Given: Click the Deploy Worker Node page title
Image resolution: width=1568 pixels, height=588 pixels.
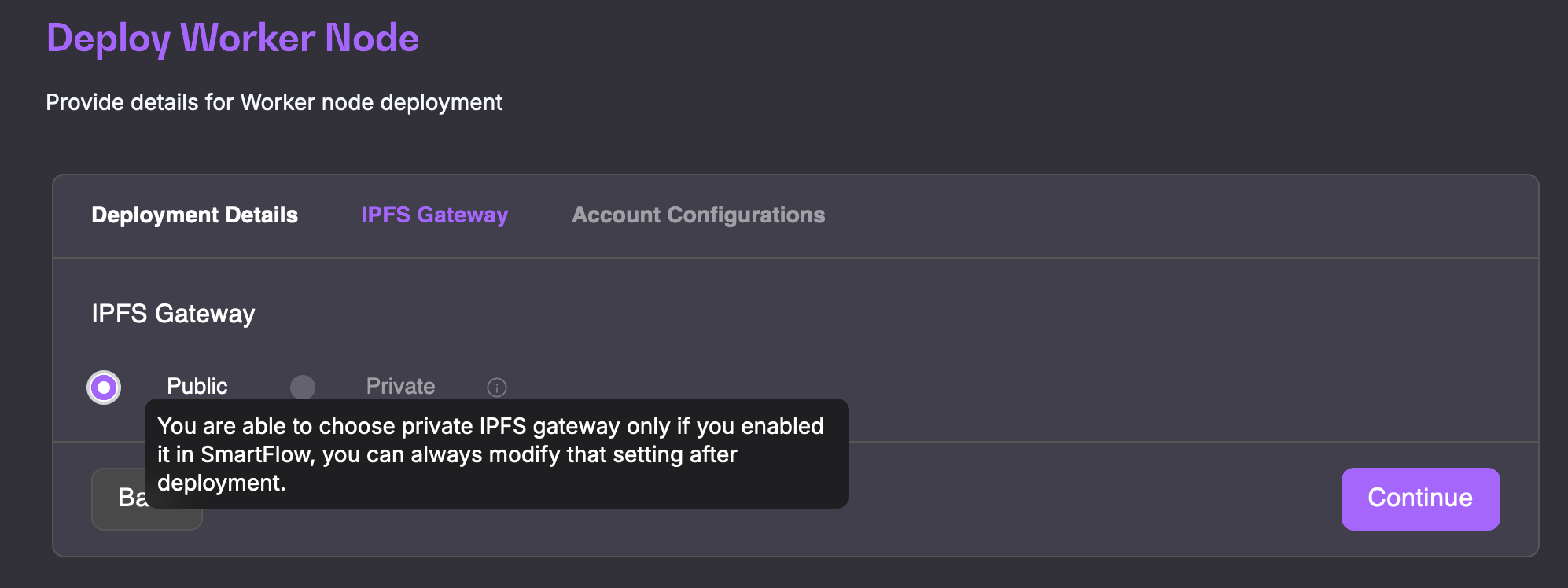Looking at the screenshot, I should (232, 38).
